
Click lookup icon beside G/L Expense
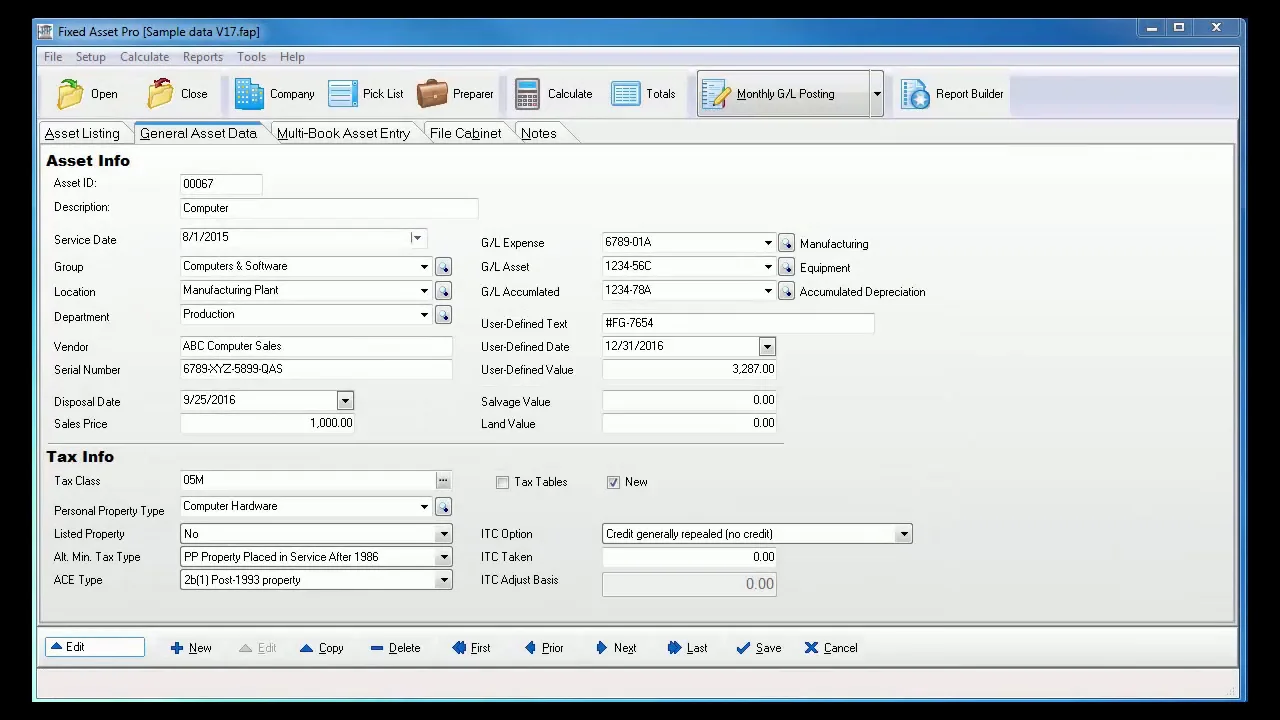coord(786,243)
